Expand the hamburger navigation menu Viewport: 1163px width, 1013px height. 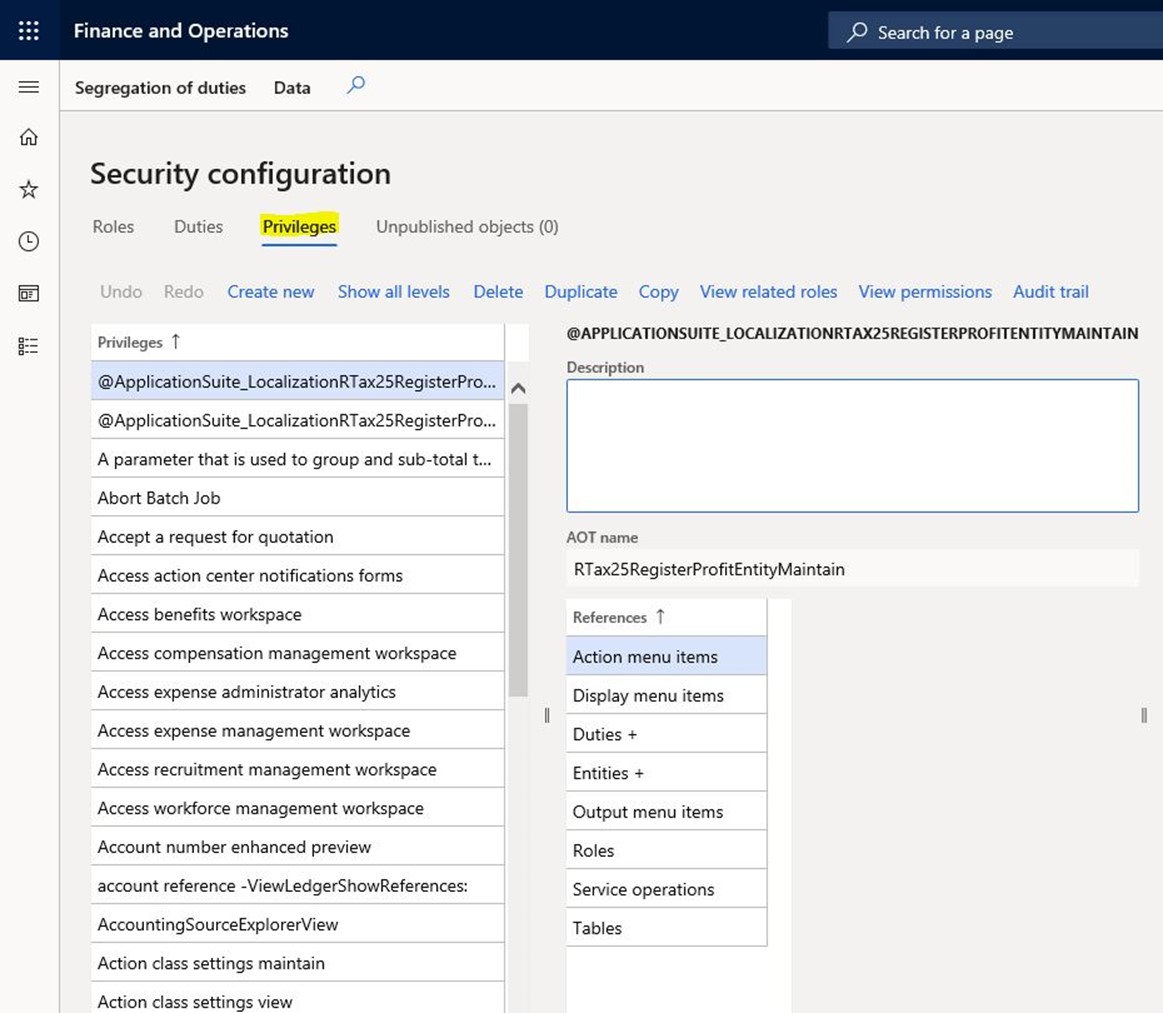click(29, 87)
